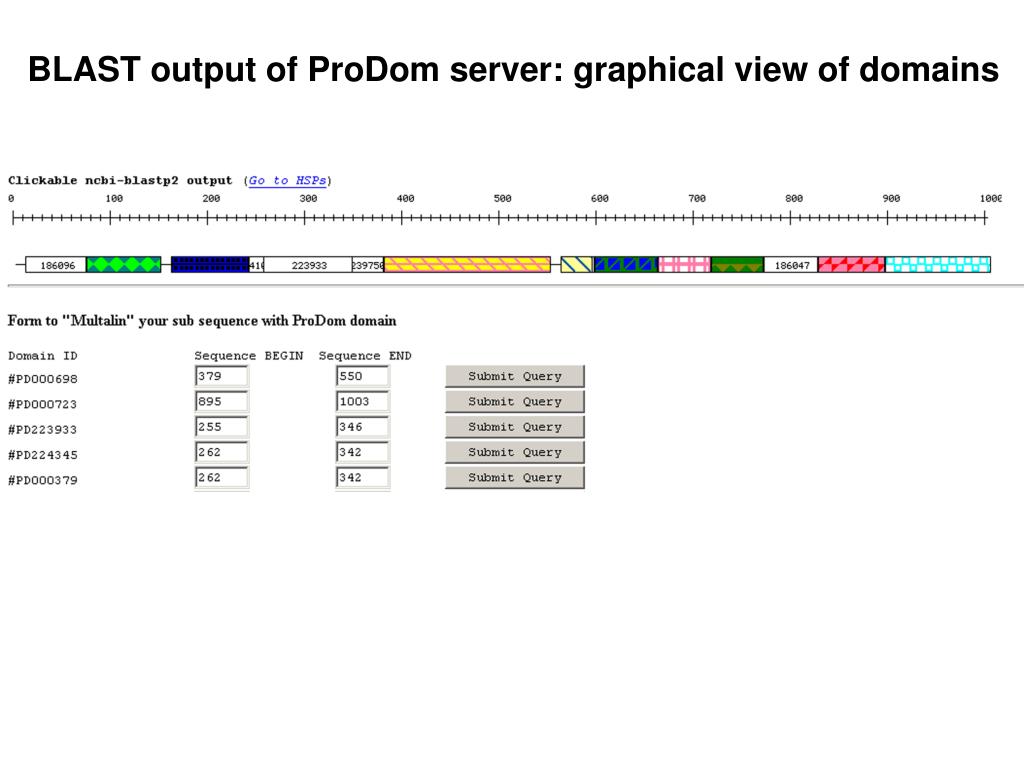1024x768 pixels.
Task: Select domain ID text #PD223933
Action: [42, 430]
